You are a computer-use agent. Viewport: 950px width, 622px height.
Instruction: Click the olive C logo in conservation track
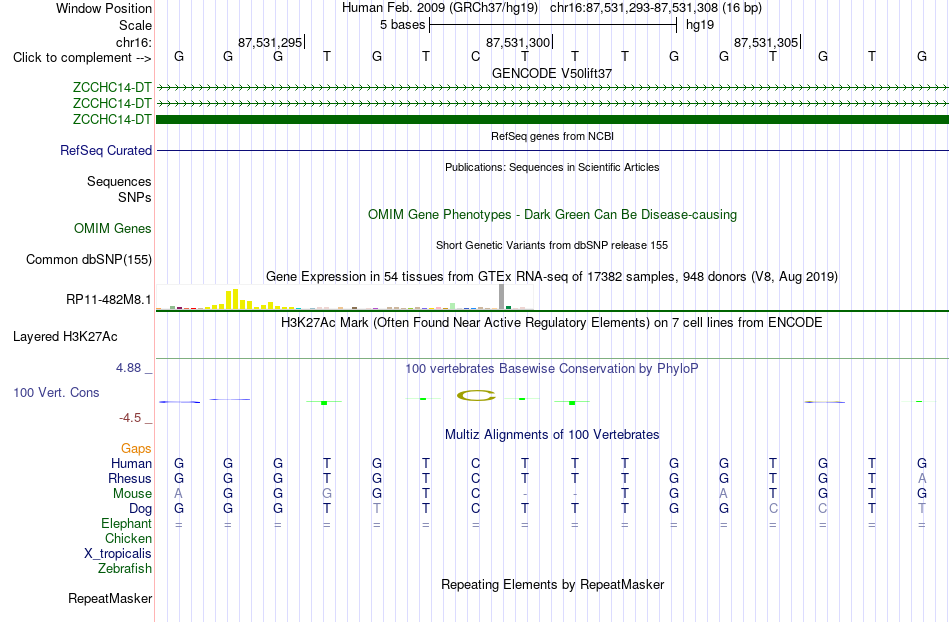(x=476, y=395)
